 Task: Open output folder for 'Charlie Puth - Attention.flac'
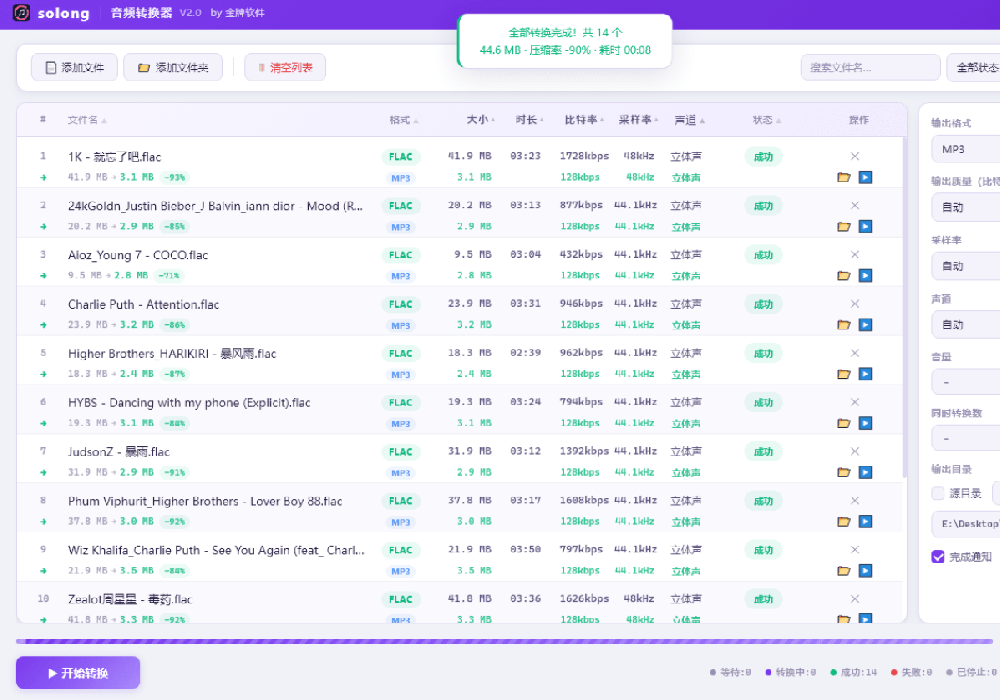tap(844, 325)
